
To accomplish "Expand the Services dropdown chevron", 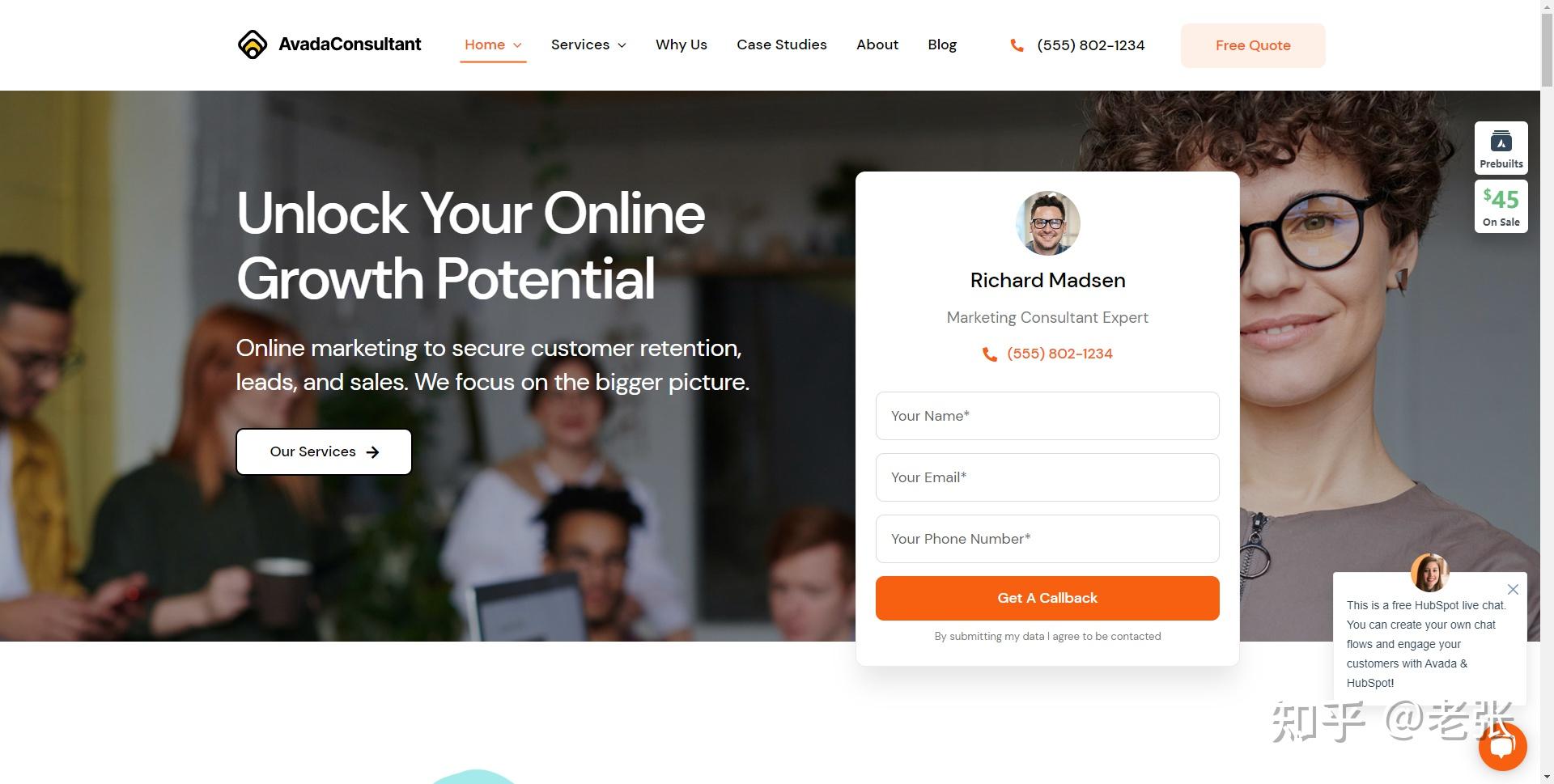I will (622, 45).
